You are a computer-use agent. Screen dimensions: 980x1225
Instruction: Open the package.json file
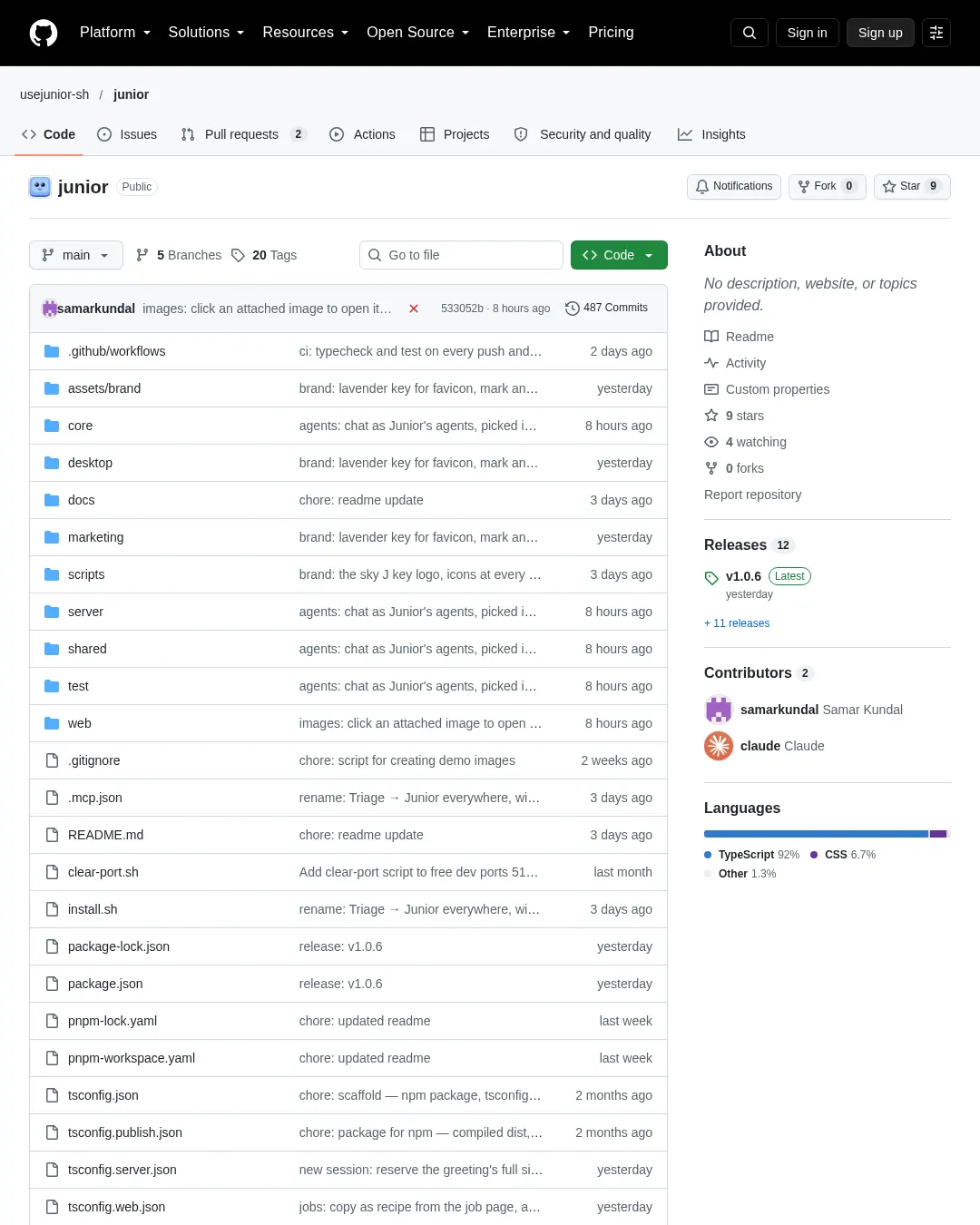point(105,984)
